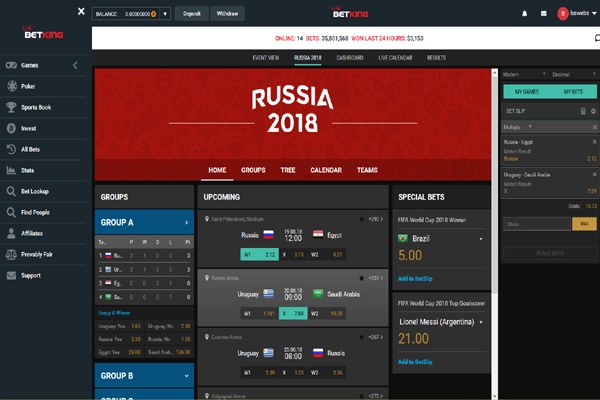This screenshot has width=600, height=400.
Task: Open the Modern view style dropdown
Action: (x=524, y=74)
